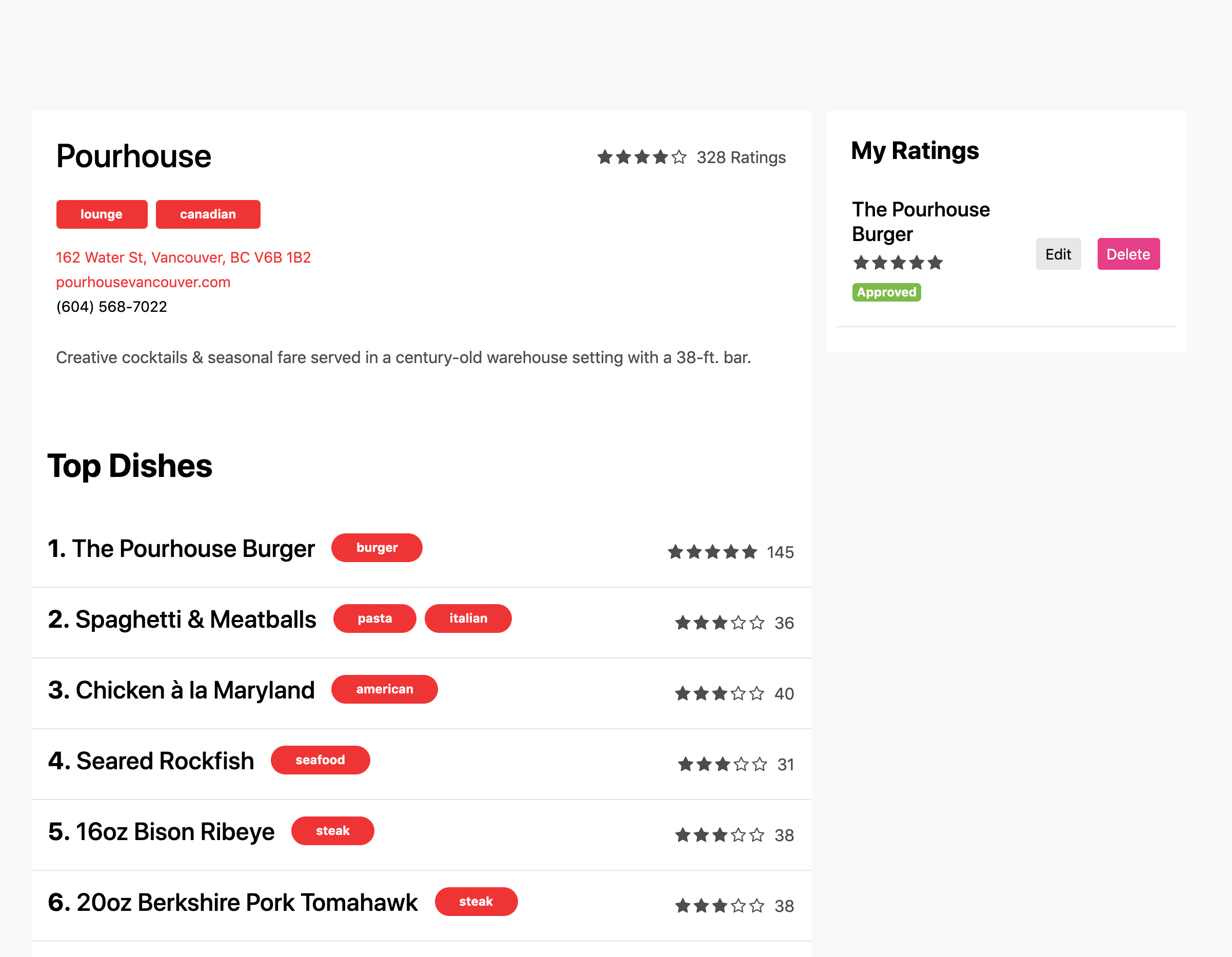The height and width of the screenshot is (957, 1232).
Task: Click the Approved status badge
Action: (886, 292)
